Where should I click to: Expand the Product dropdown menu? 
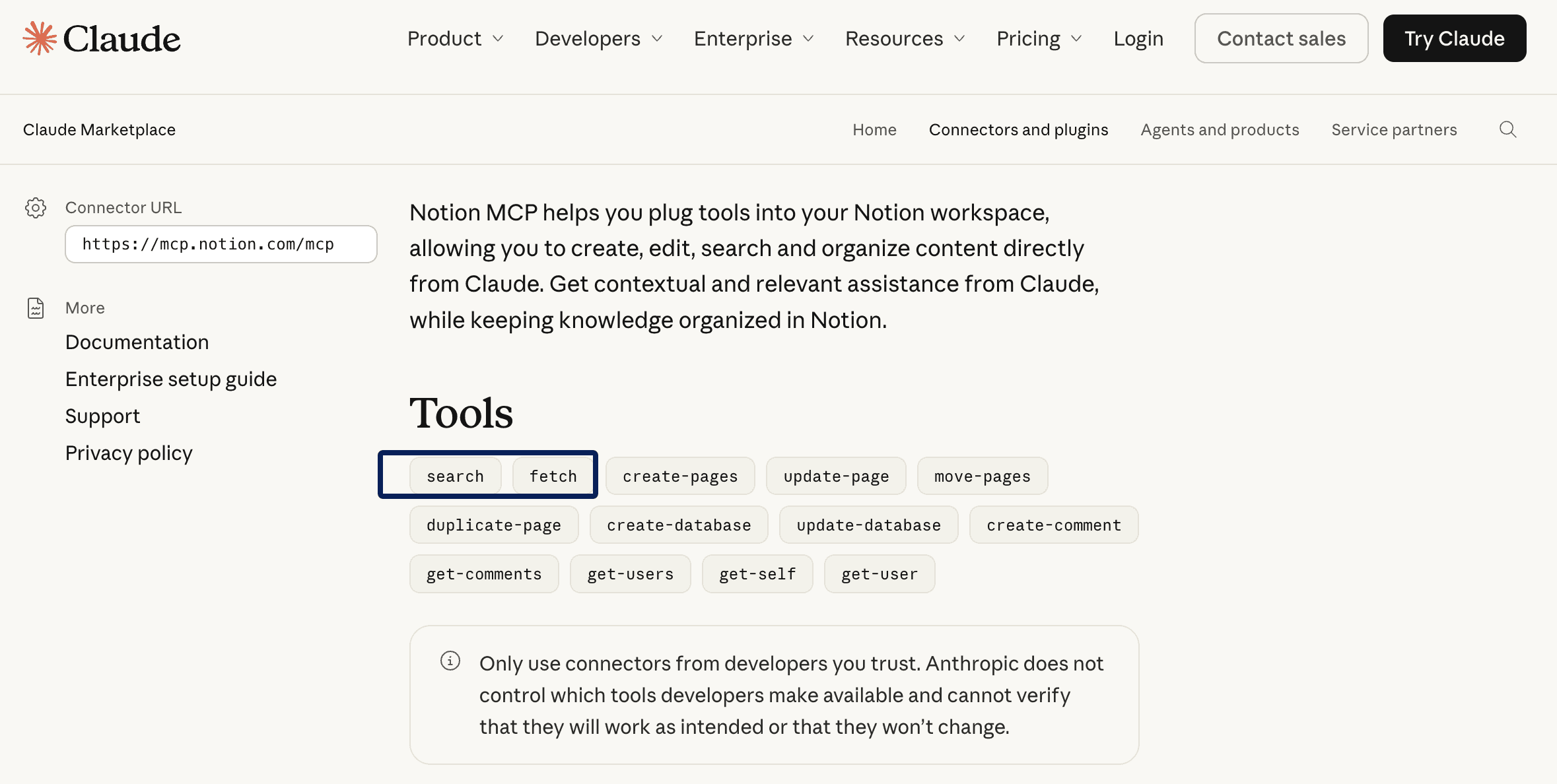[455, 38]
